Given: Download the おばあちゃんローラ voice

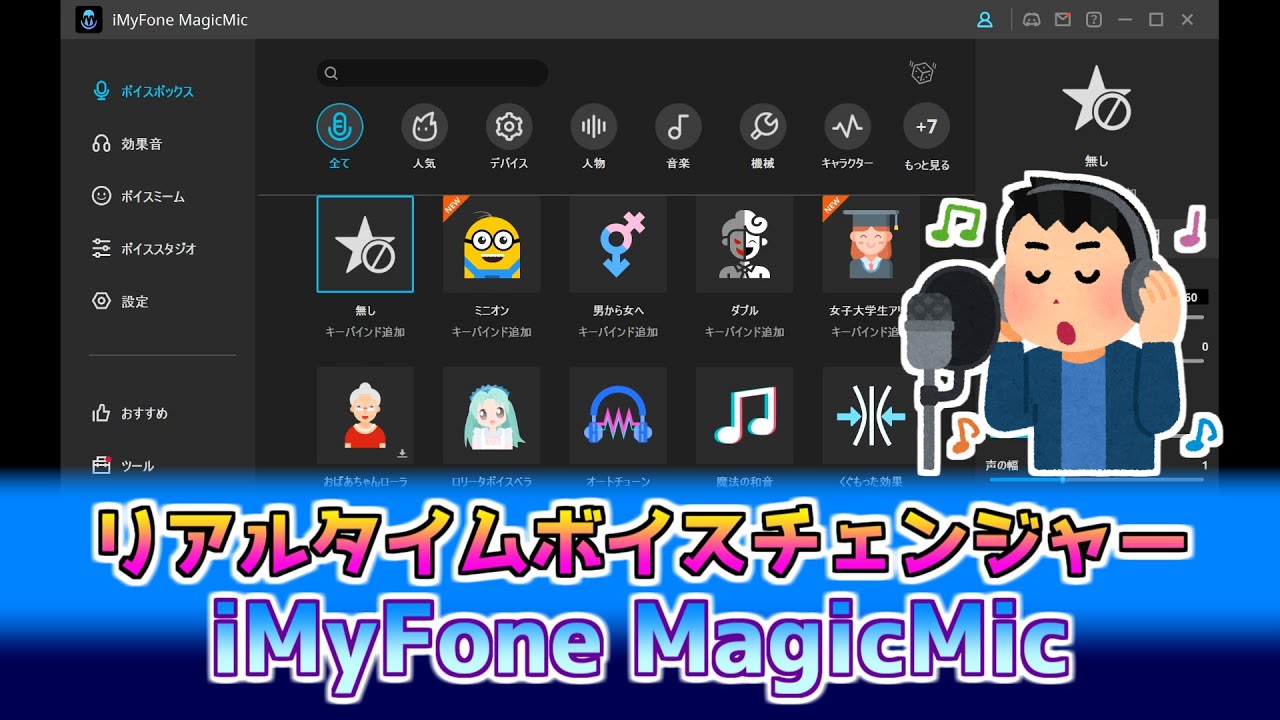Looking at the screenshot, I should point(403,453).
